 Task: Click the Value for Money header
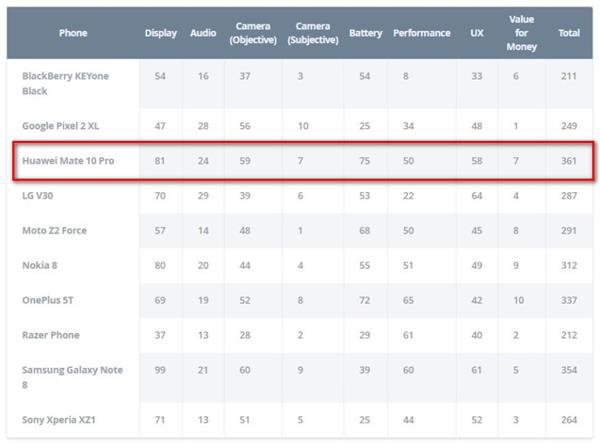point(521,33)
